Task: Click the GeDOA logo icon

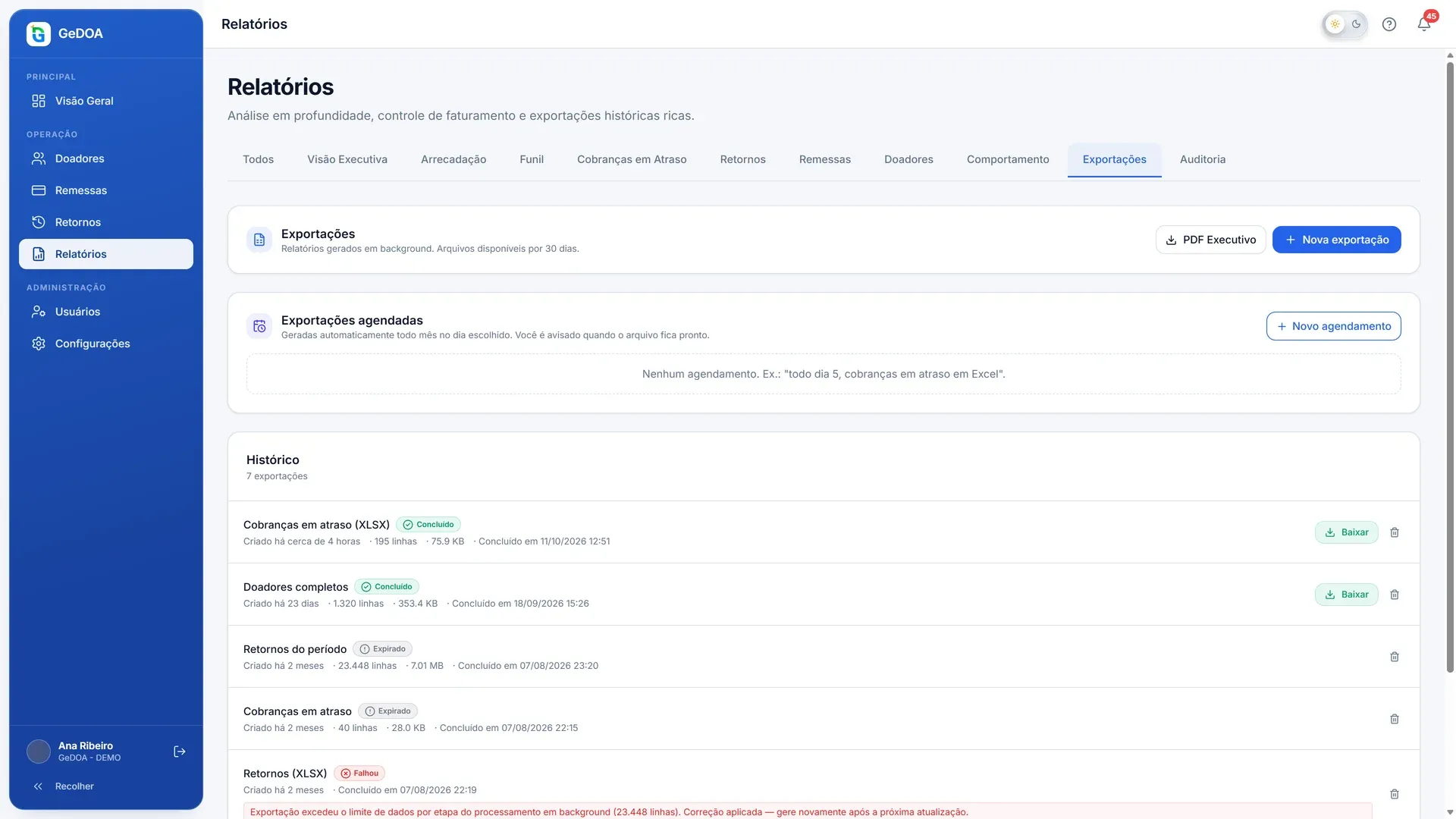Action: coord(39,33)
